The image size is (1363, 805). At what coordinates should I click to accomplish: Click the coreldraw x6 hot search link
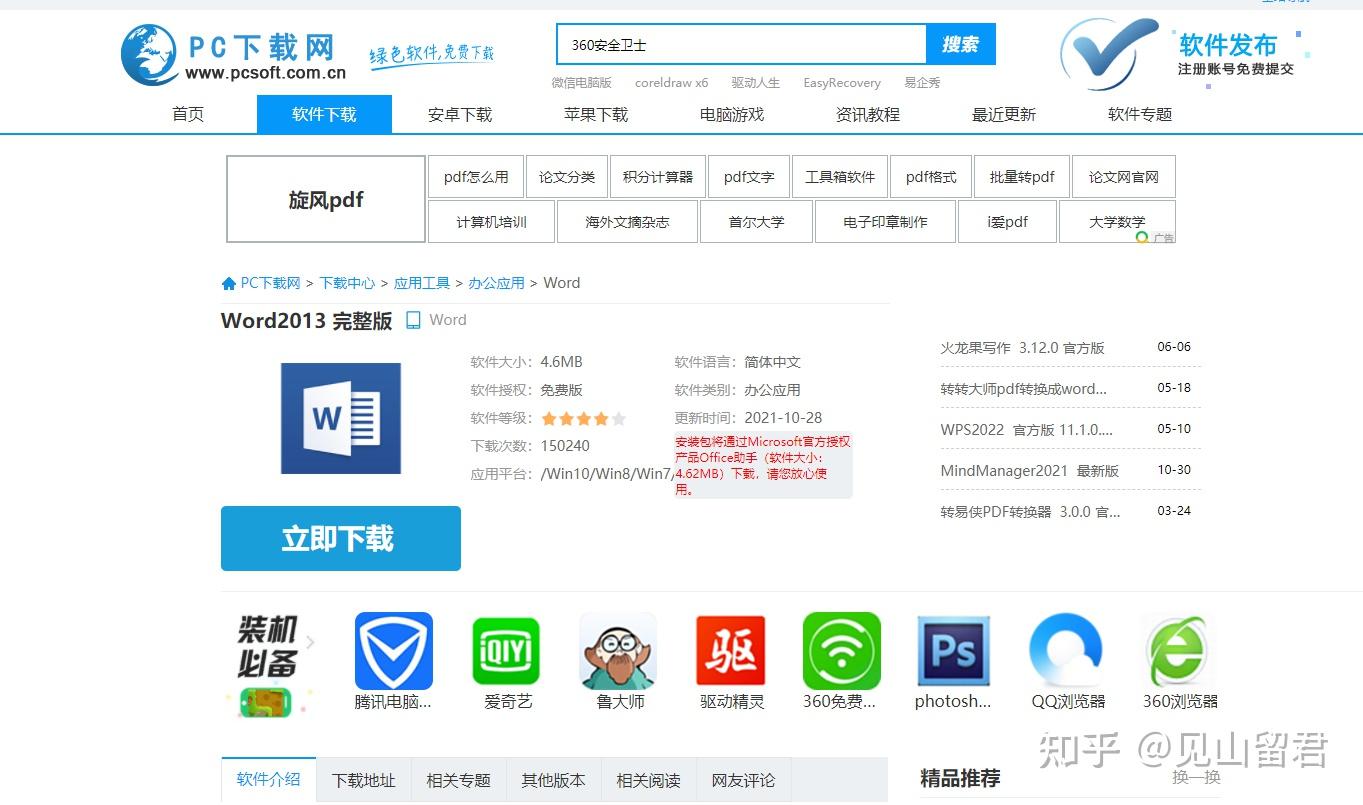(671, 83)
